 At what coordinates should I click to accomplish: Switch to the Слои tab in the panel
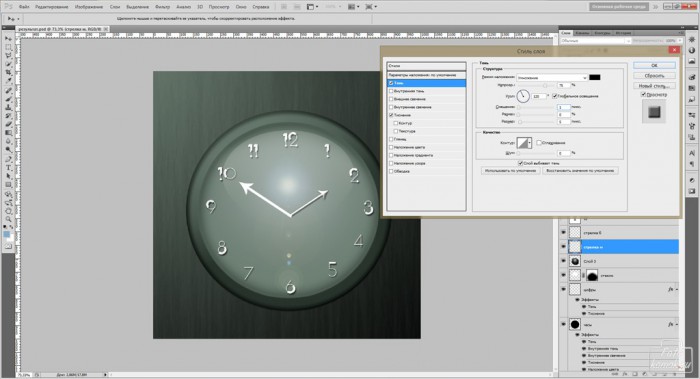[566, 33]
